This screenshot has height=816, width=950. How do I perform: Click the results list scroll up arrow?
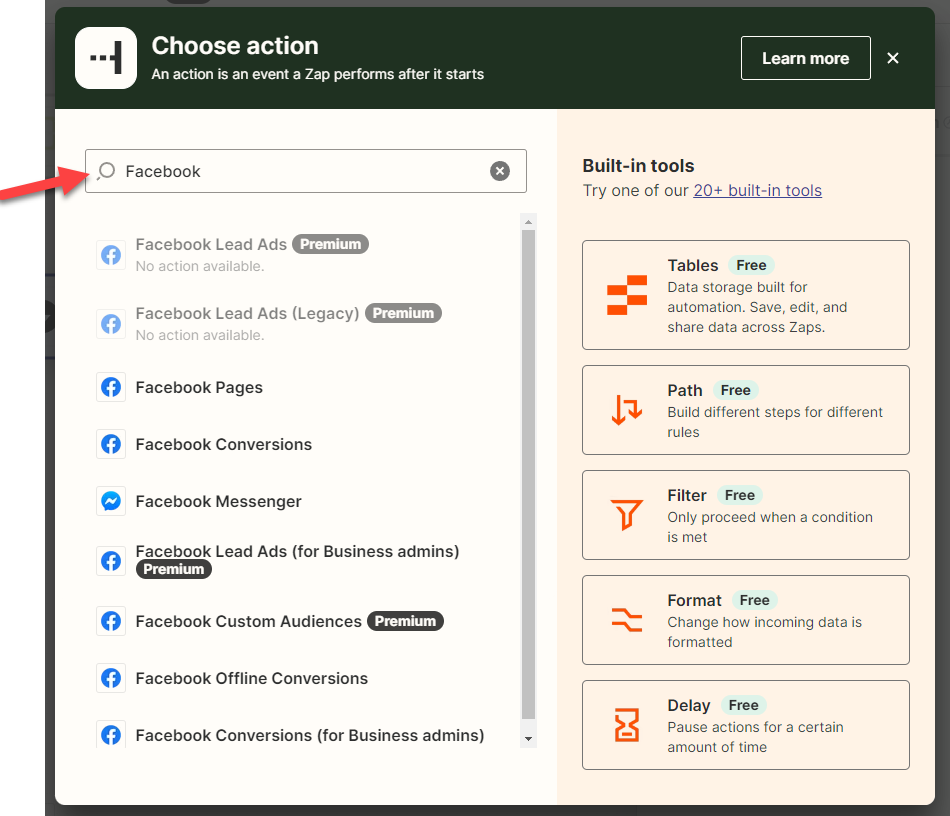(x=528, y=222)
